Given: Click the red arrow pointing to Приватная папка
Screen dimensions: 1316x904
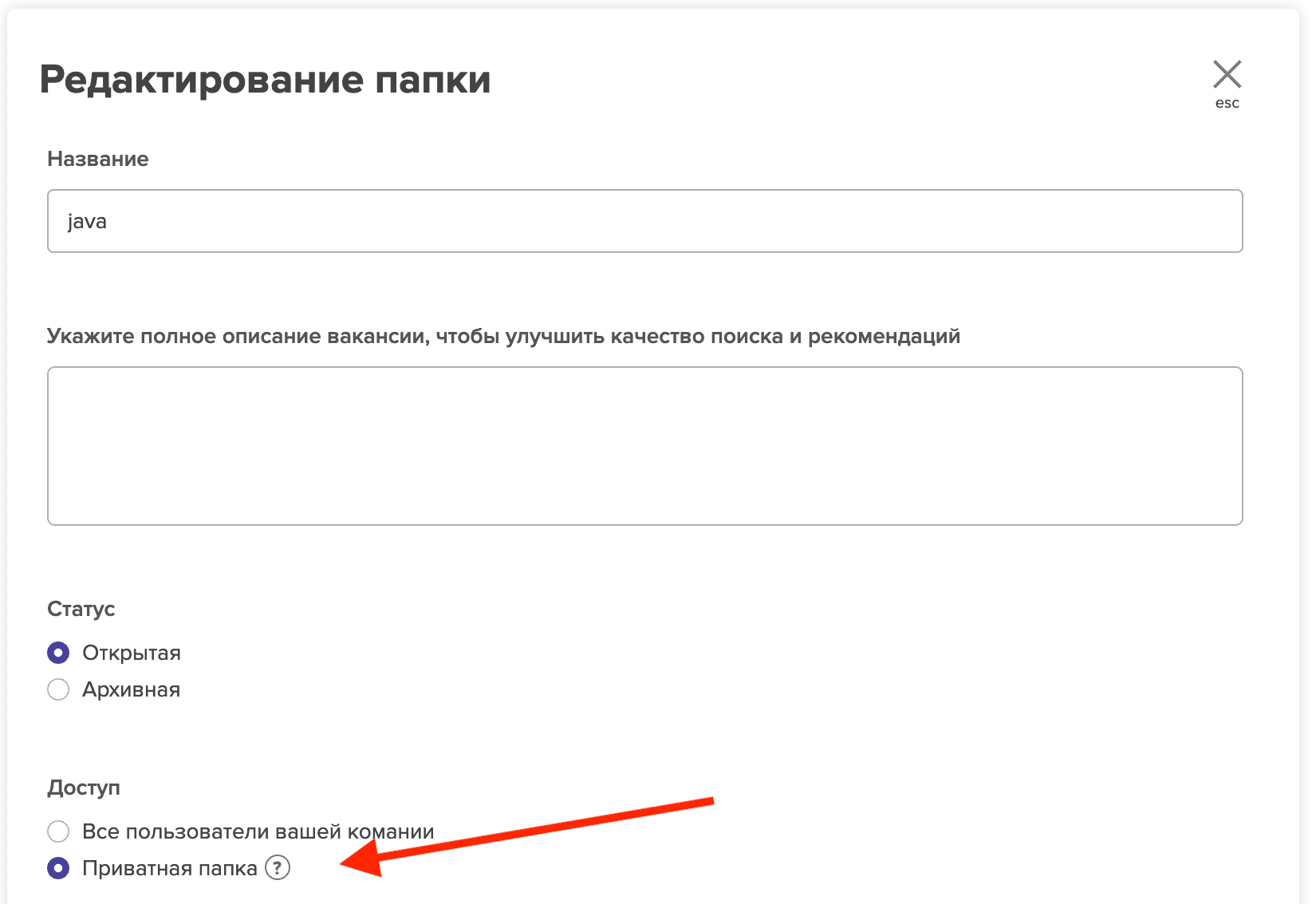Looking at the screenshot, I should pyautogui.click(x=526, y=834).
